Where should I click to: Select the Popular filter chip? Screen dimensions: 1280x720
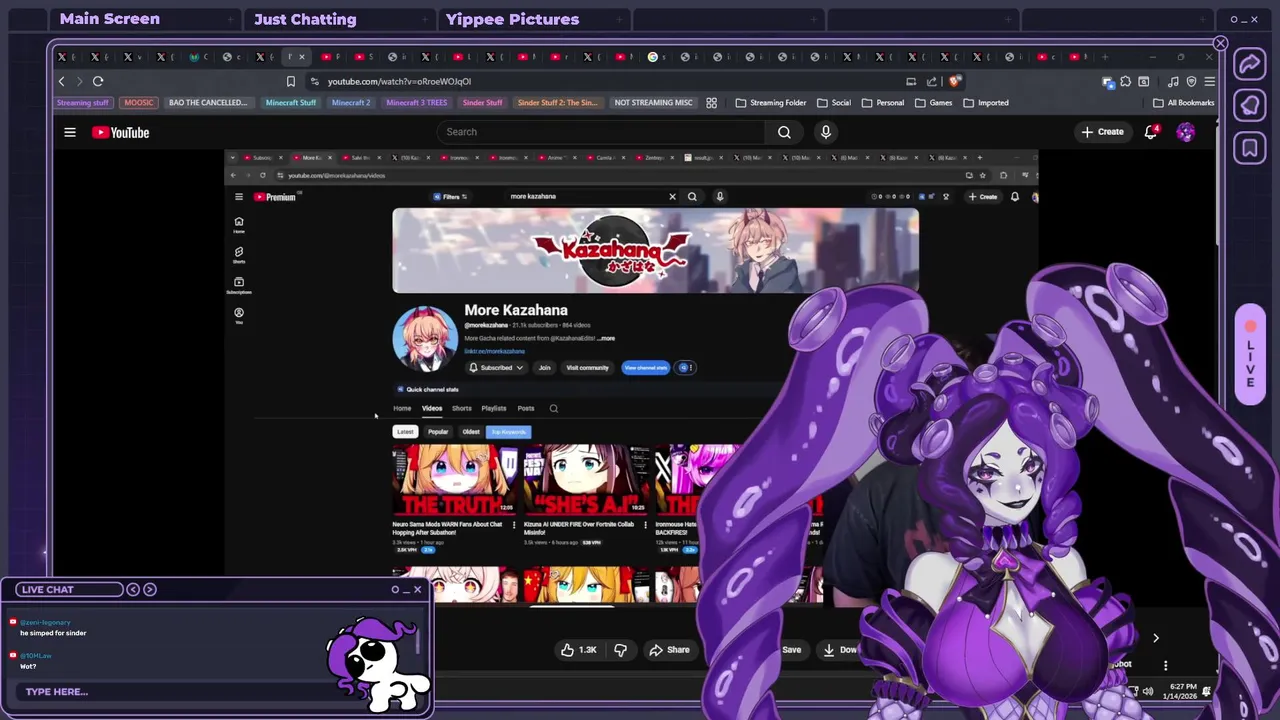tap(438, 432)
